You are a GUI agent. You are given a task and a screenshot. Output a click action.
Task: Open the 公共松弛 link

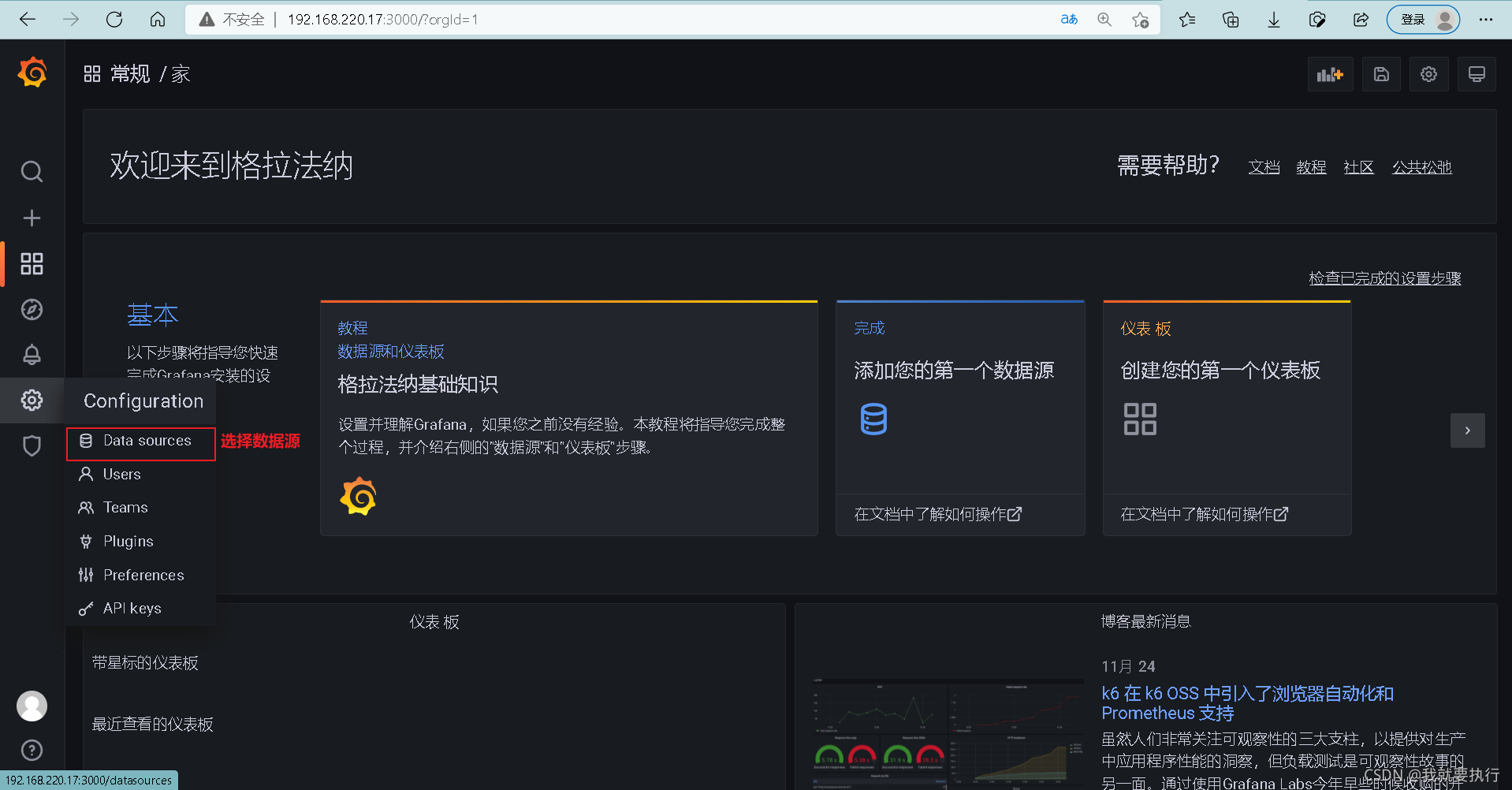click(x=1421, y=167)
